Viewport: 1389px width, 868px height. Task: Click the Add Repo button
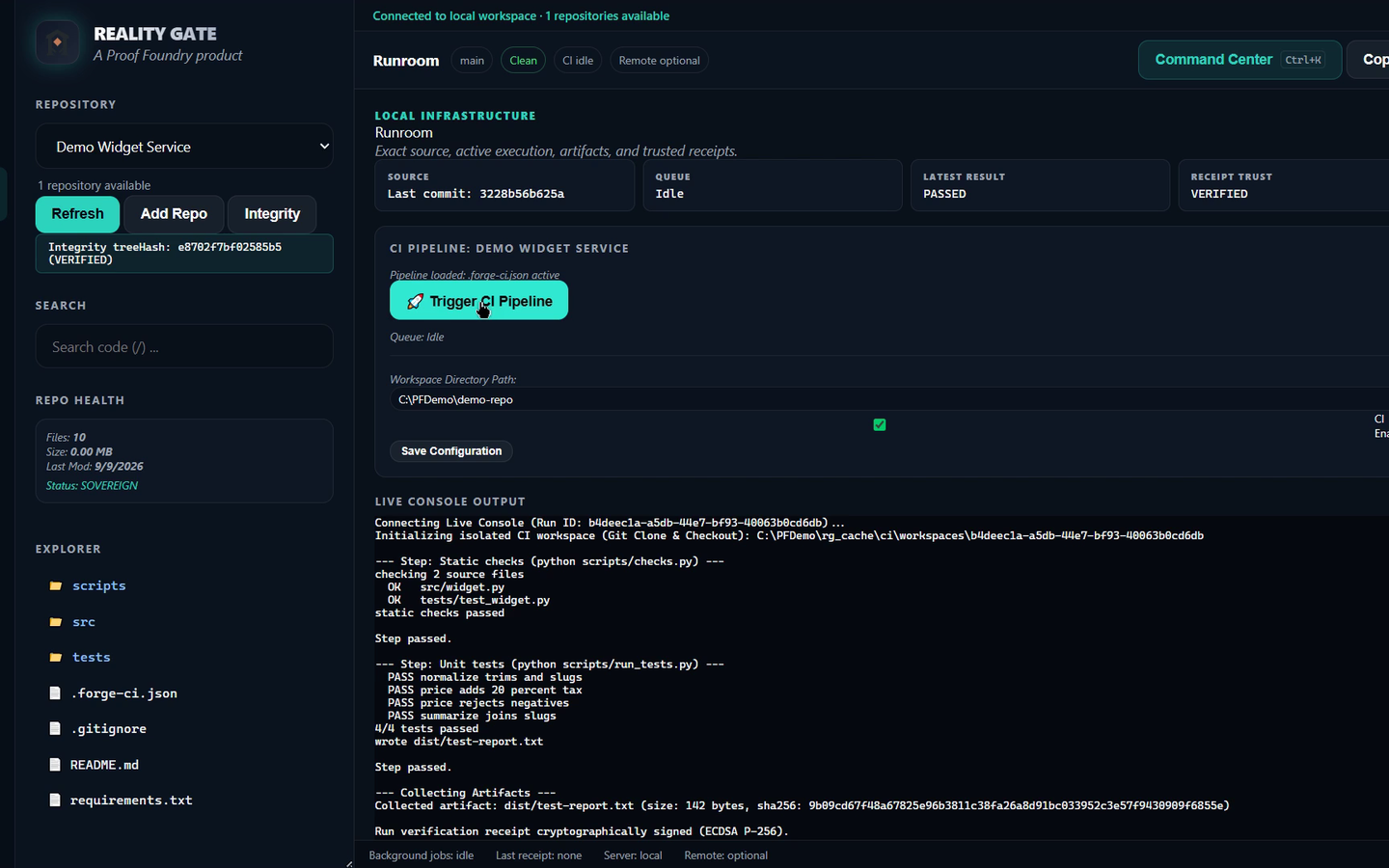pos(174,214)
